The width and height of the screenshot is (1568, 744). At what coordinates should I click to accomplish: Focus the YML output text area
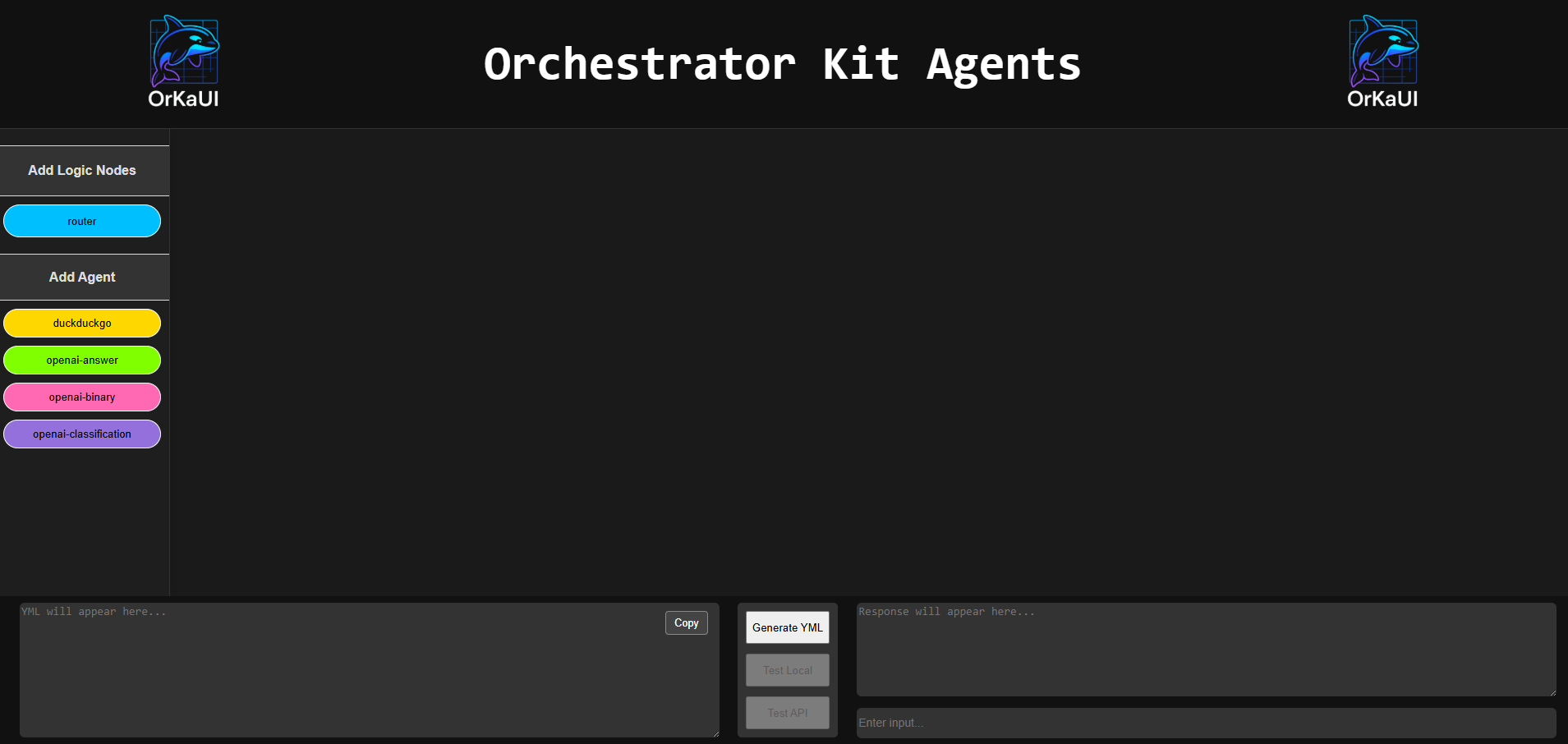[x=370, y=670]
